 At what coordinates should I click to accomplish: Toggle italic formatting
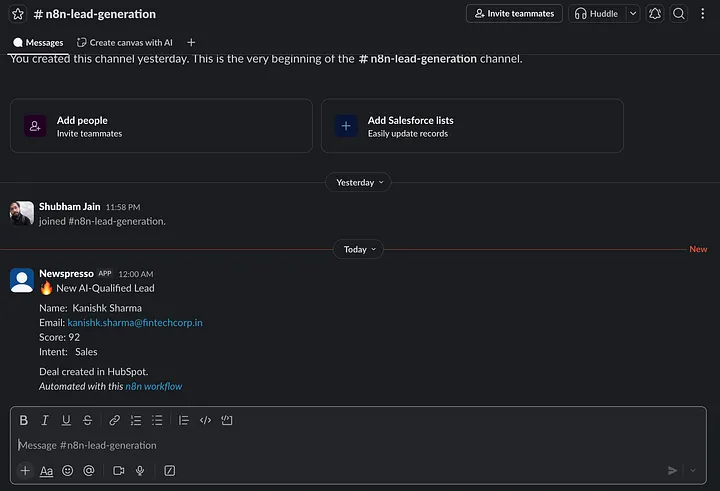45,420
